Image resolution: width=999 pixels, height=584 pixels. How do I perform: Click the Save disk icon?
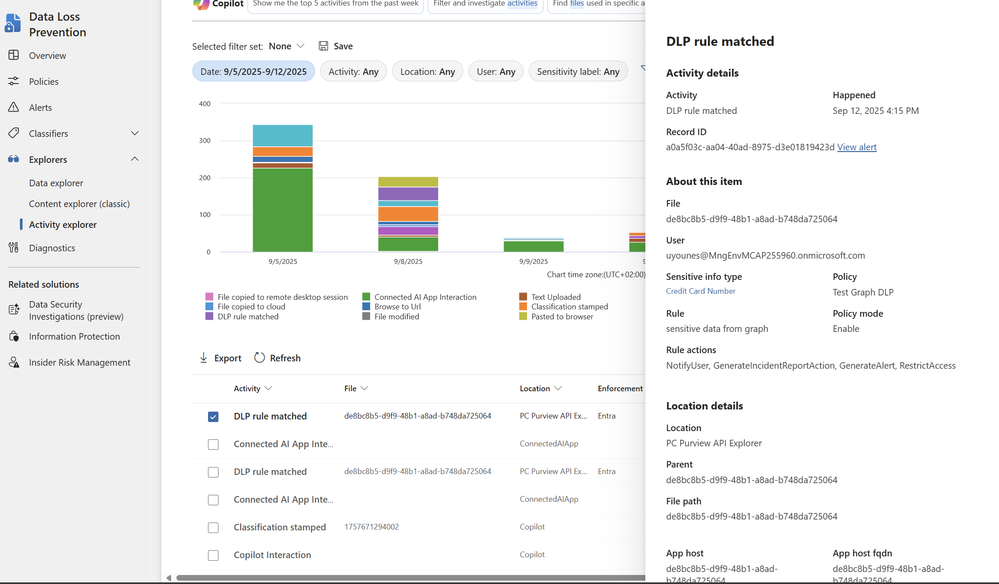324,46
